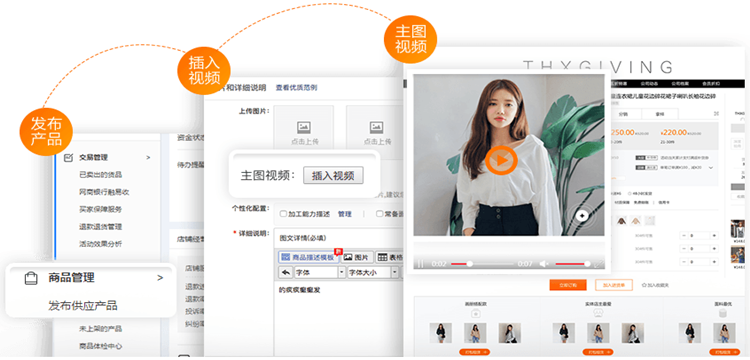The width and height of the screenshot is (750, 360).
Task: Expand the 交易管理 menu arrow
Action: (x=148, y=157)
